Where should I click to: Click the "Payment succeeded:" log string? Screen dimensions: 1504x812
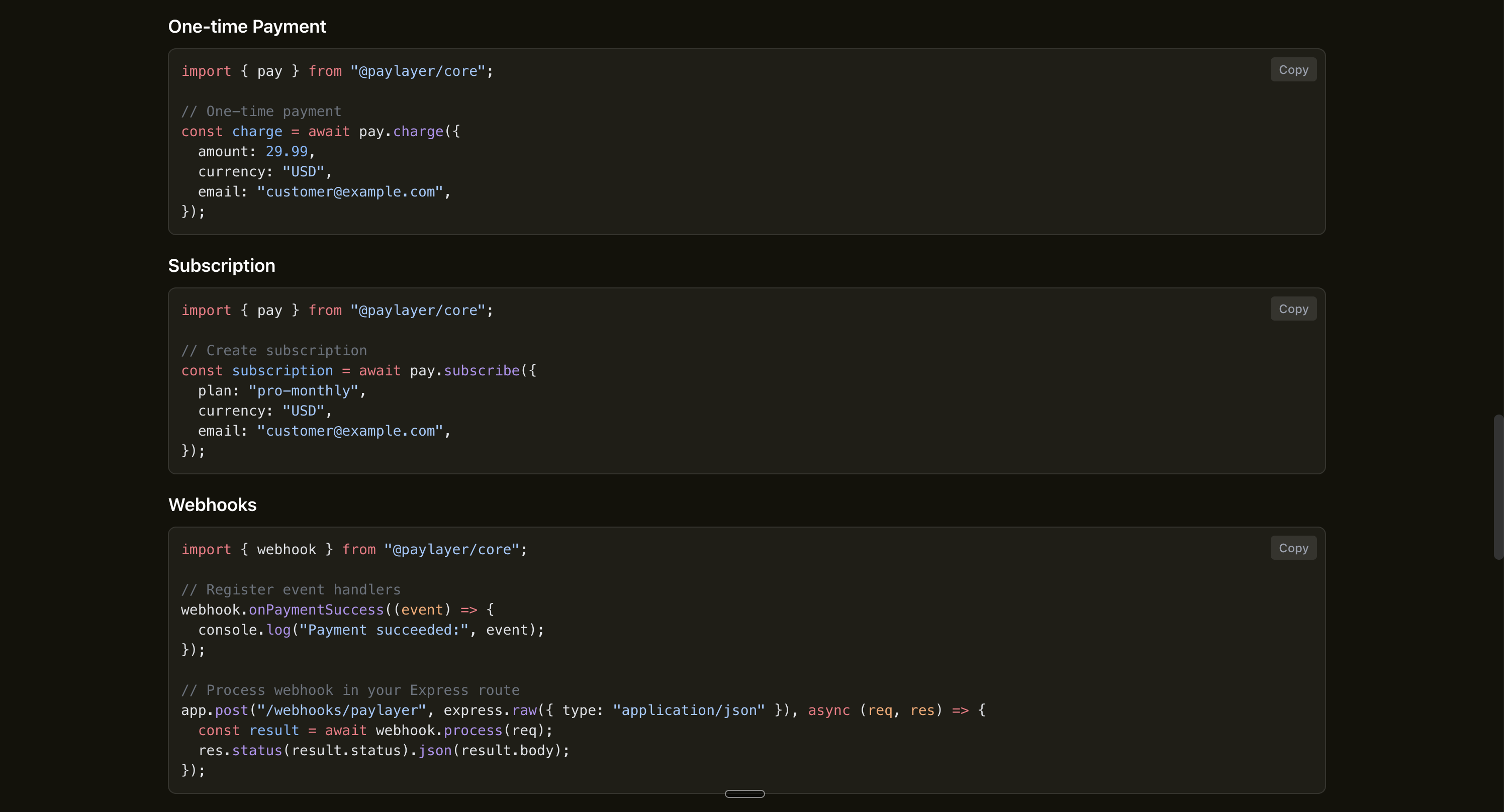384,631
